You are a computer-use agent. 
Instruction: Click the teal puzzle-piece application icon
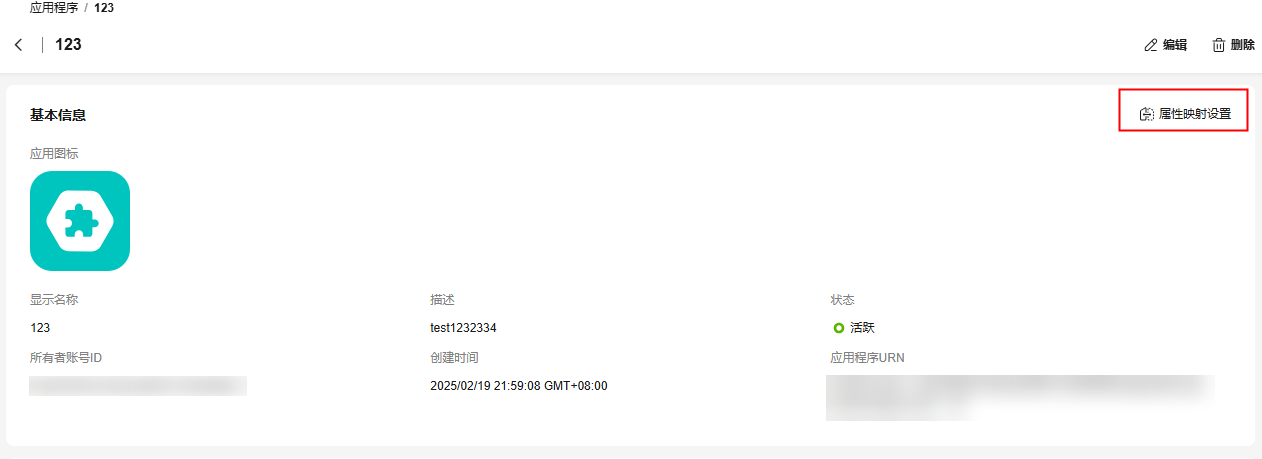[80, 221]
